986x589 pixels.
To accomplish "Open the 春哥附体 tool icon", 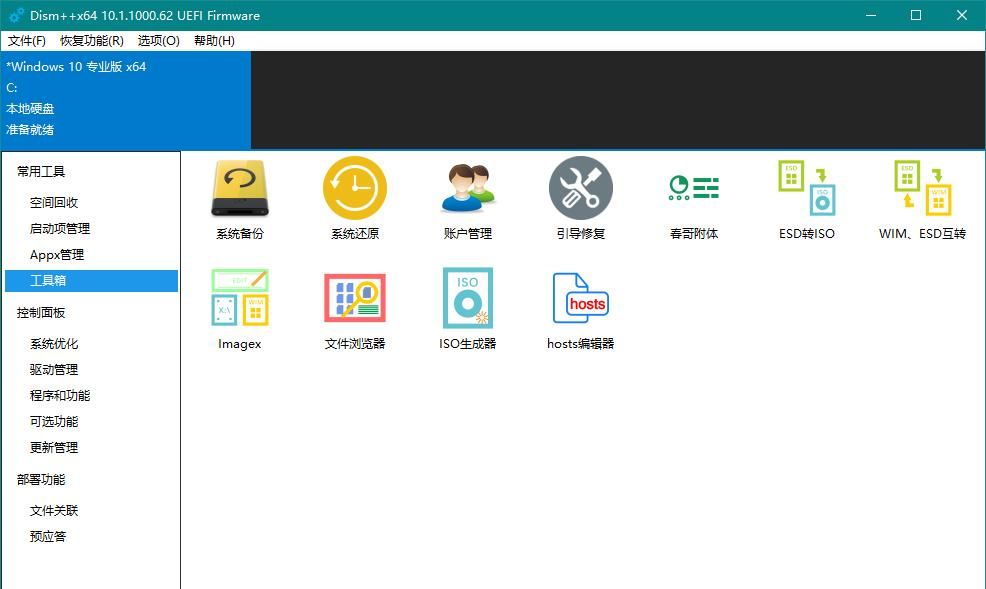I will (x=694, y=188).
